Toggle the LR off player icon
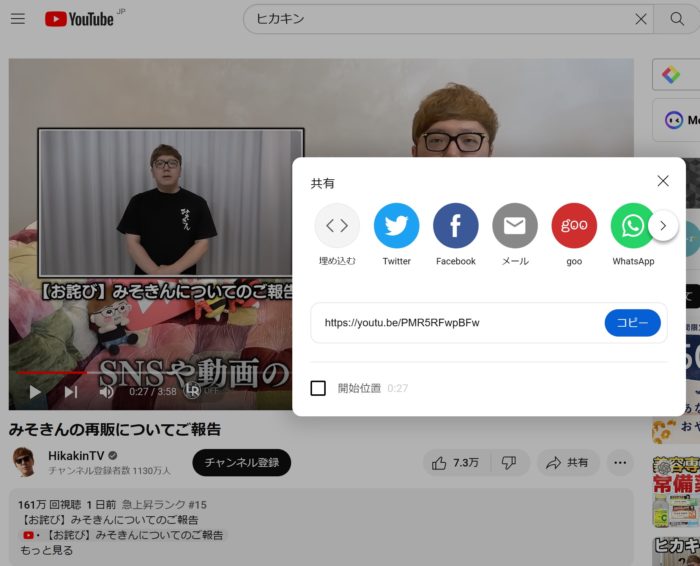700x566 pixels. [193, 391]
